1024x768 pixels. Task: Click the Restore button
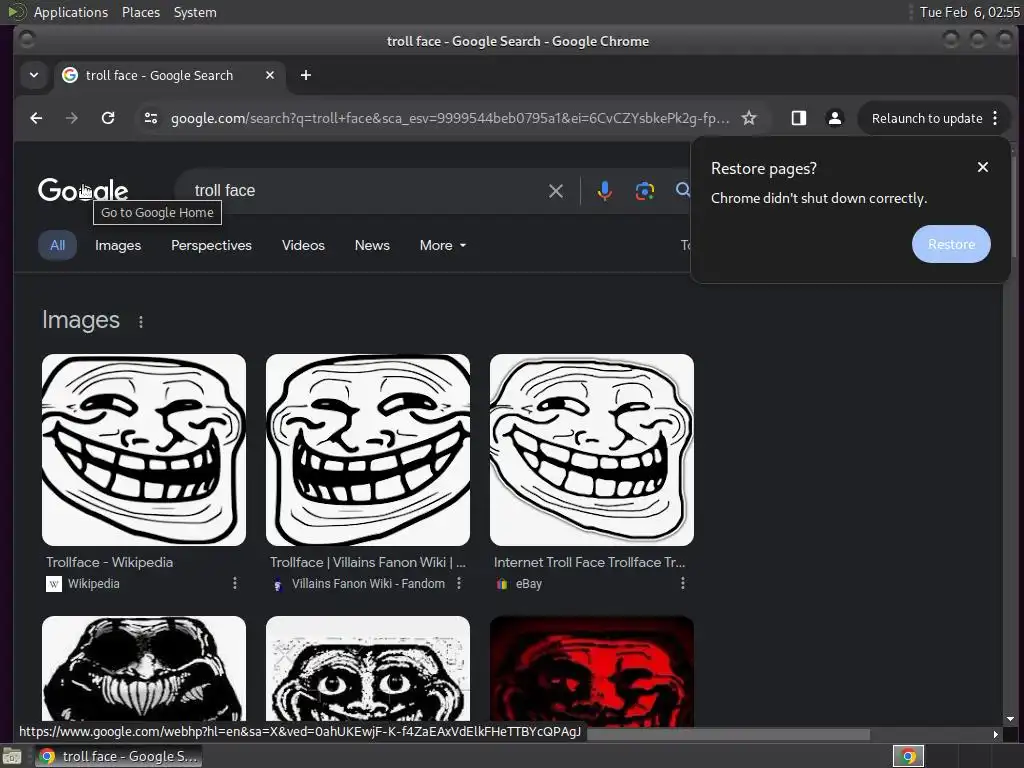coord(951,244)
